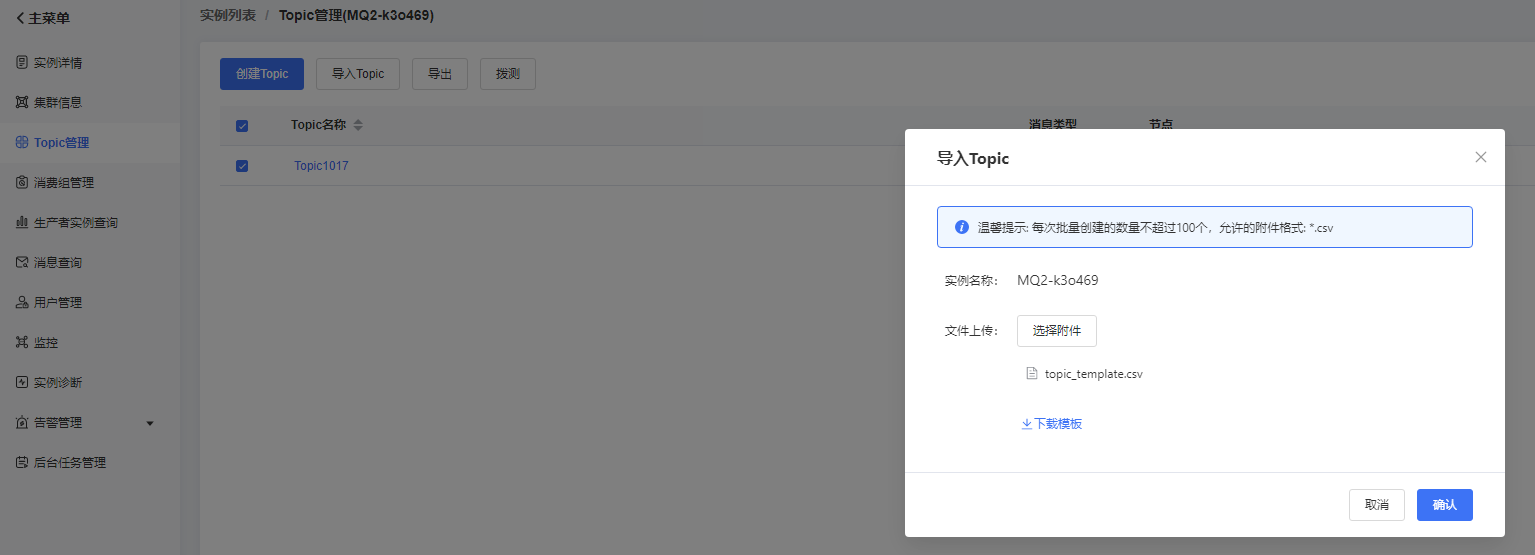Click the file icon beside topic_template.csv

[x=1032, y=374]
